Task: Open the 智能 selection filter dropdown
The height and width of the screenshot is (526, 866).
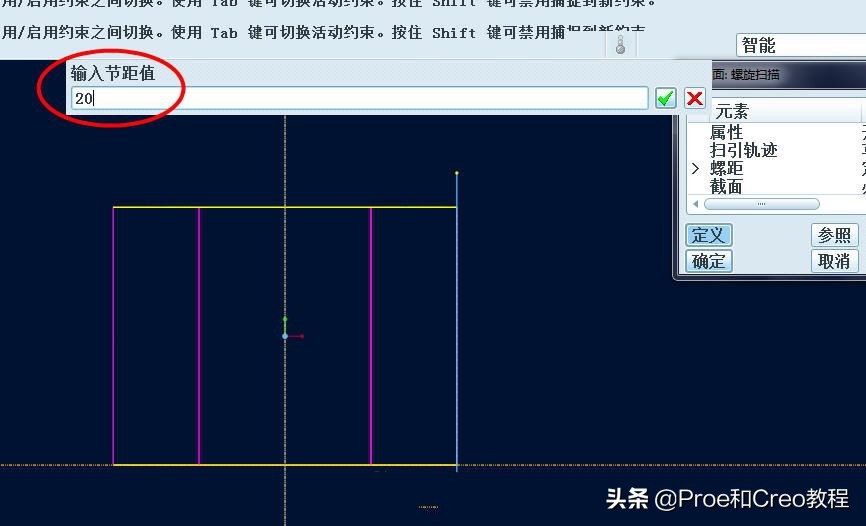Action: [x=801, y=45]
